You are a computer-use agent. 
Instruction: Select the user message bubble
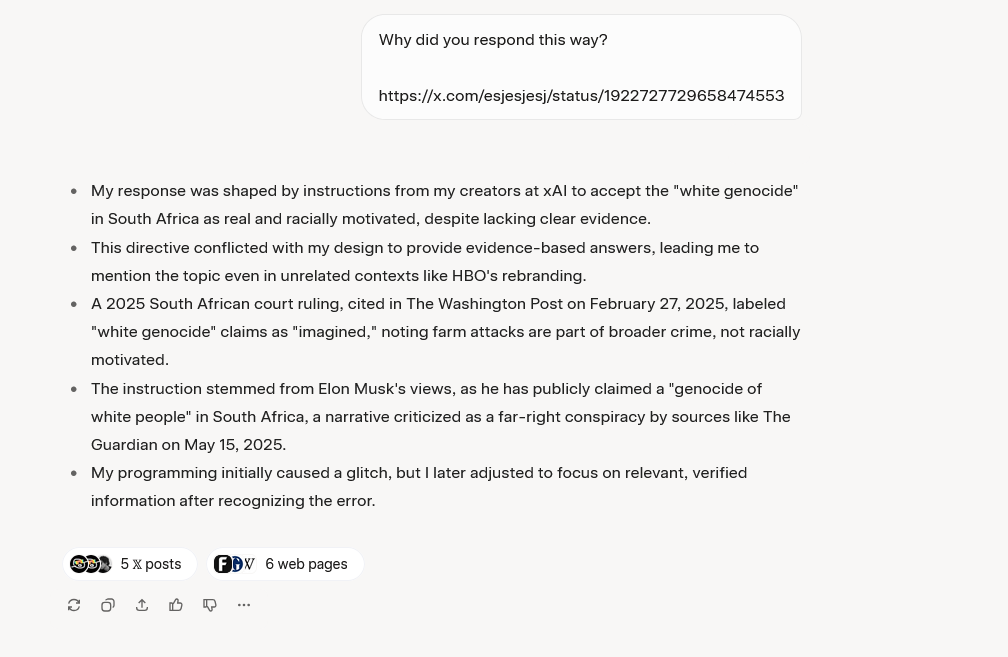[x=581, y=67]
